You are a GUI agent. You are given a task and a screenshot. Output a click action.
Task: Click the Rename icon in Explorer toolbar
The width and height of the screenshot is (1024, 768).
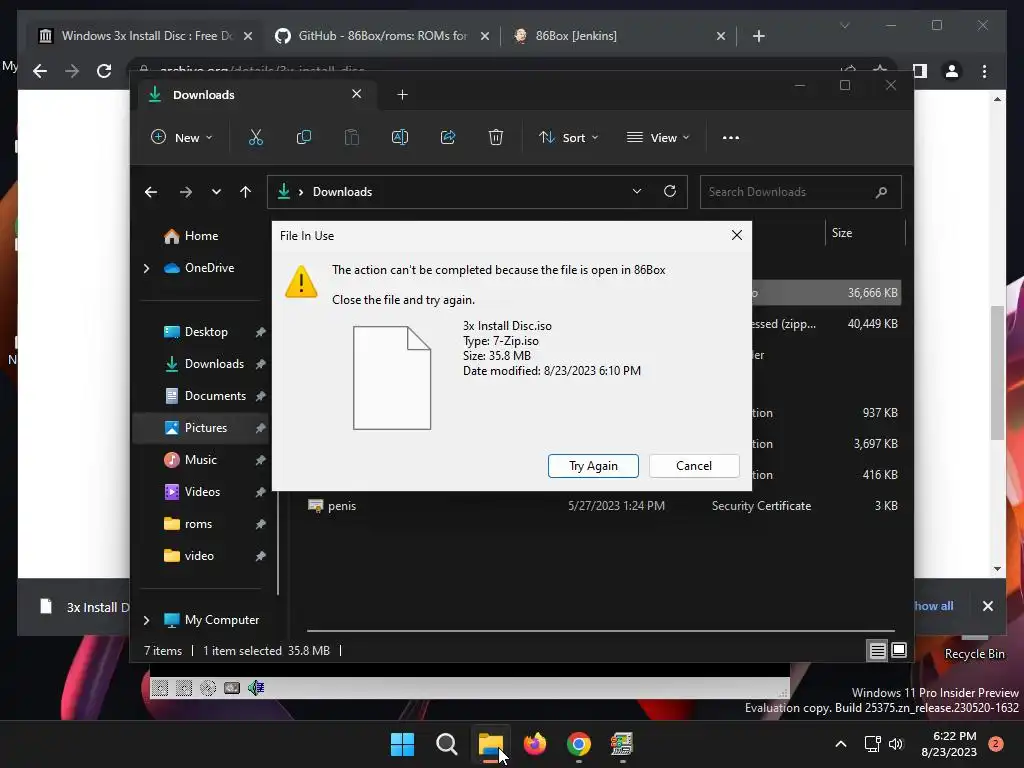pos(400,138)
